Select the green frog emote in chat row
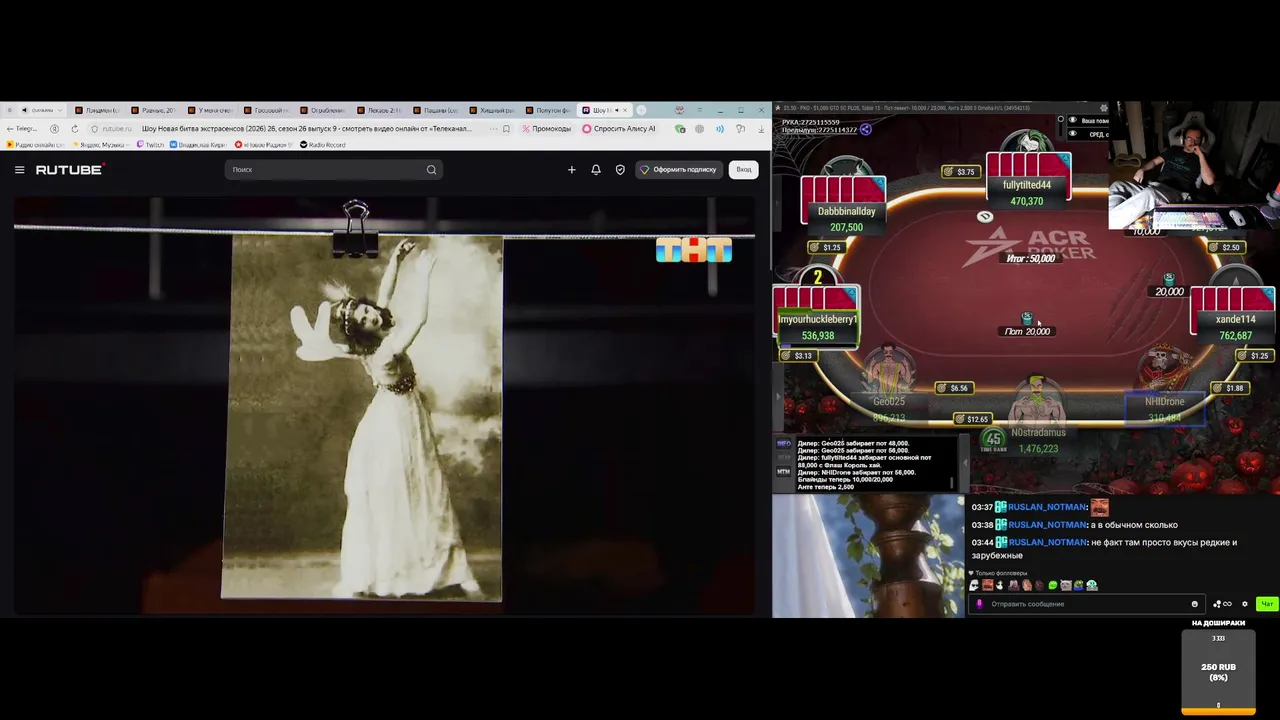The width and height of the screenshot is (1280, 720). [1052, 586]
